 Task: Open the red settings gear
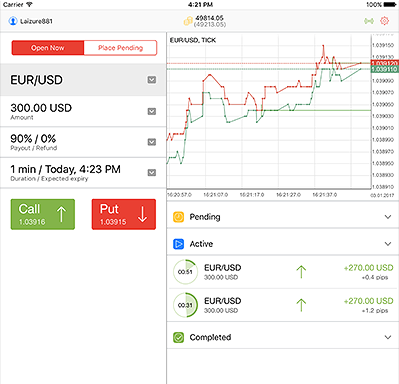(384, 21)
